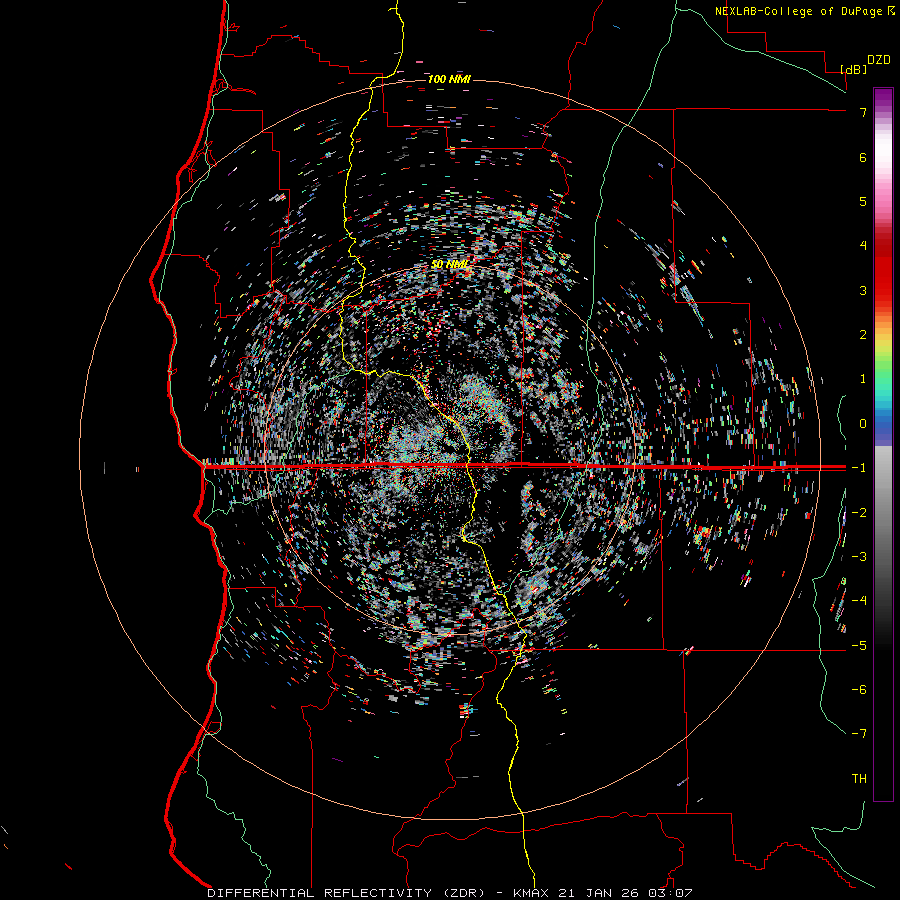Click the ZDR color scale bar
Viewport: 900px width, 900px height.
point(883,444)
